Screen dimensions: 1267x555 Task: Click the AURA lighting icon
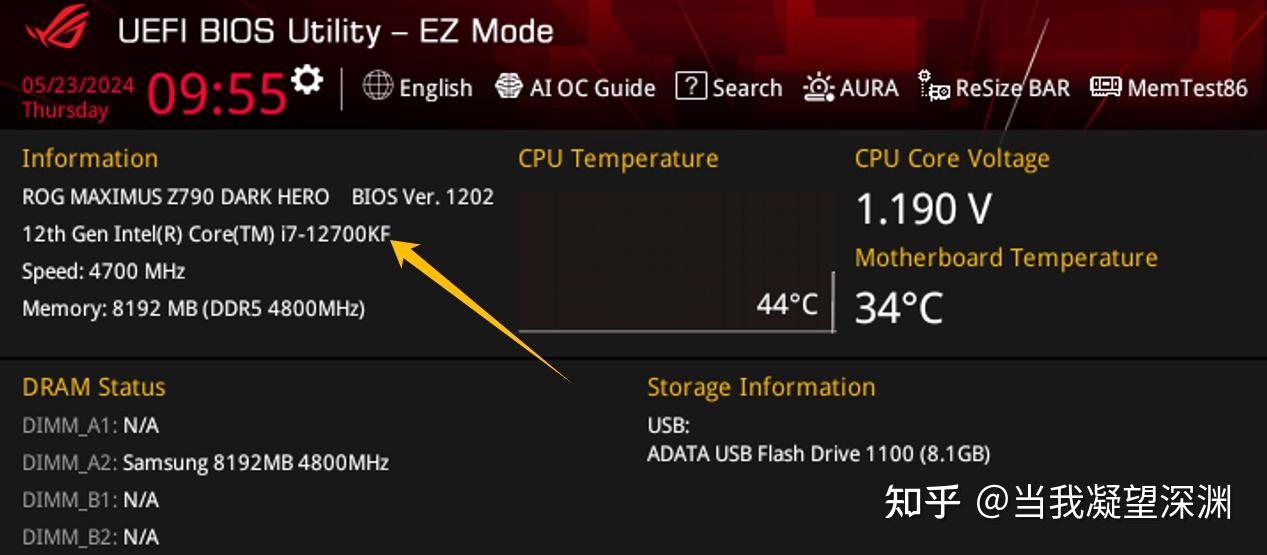click(x=818, y=88)
